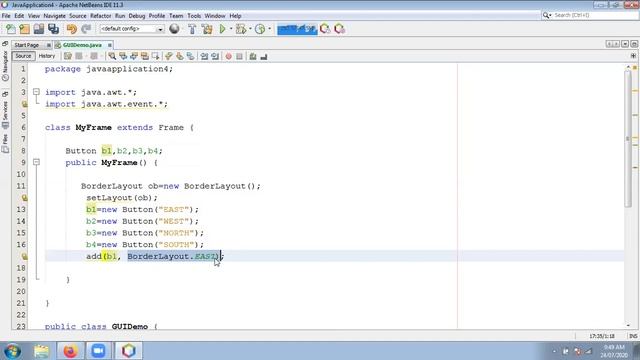
Task: Open the Navigate menu
Action: 54,16
